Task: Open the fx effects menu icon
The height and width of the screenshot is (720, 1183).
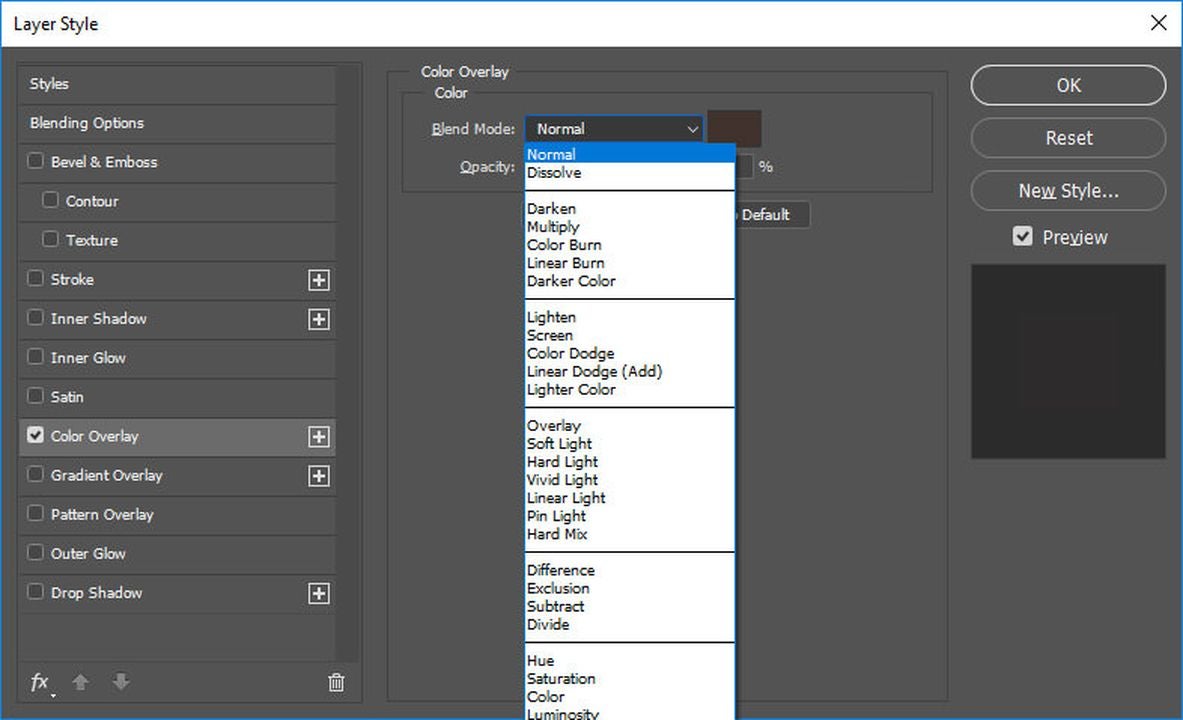Action: [x=40, y=682]
